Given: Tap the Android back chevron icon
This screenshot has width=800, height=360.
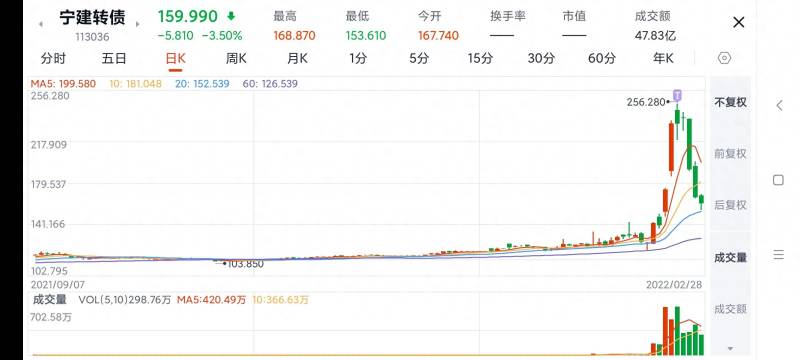Looking at the screenshot, I should 779,106.
